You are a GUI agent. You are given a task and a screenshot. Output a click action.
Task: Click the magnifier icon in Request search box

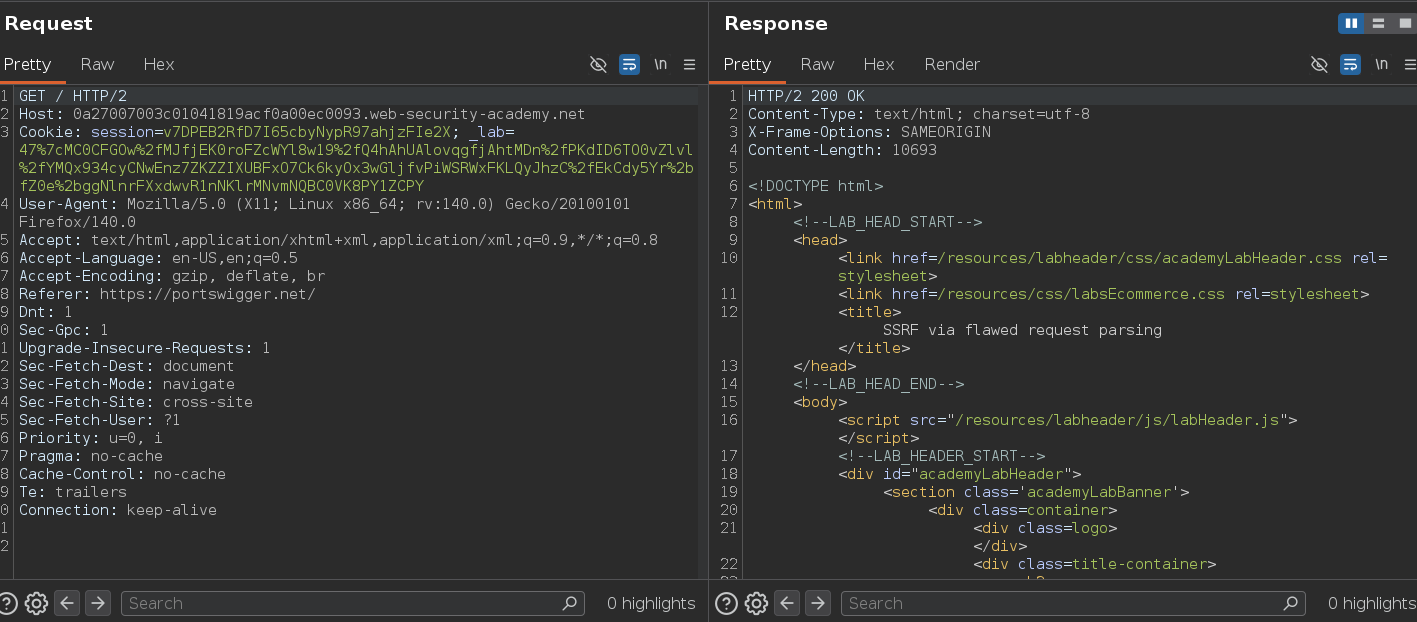pyautogui.click(x=570, y=603)
